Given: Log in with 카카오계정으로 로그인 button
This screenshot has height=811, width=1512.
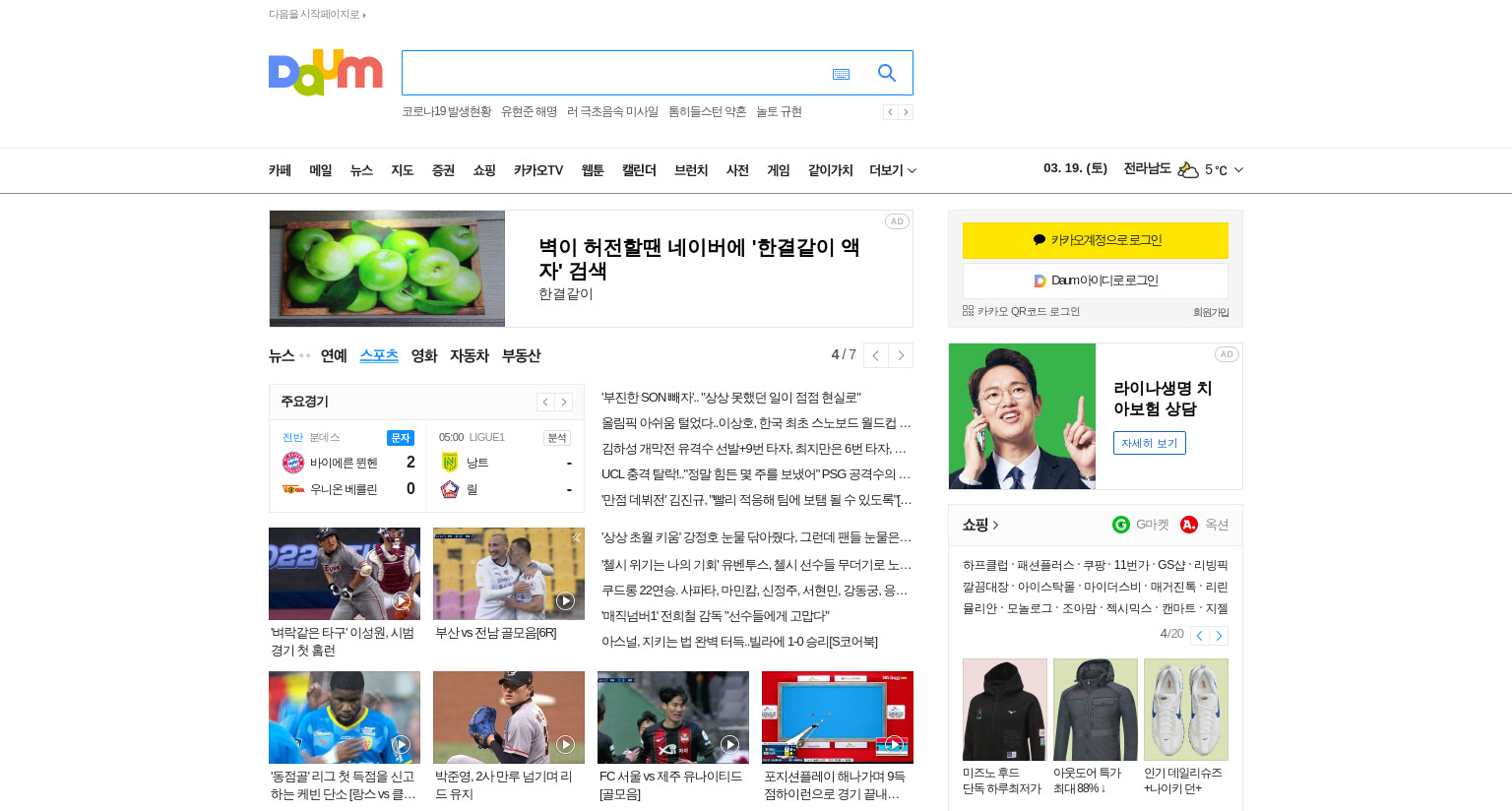Looking at the screenshot, I should click(x=1096, y=240).
